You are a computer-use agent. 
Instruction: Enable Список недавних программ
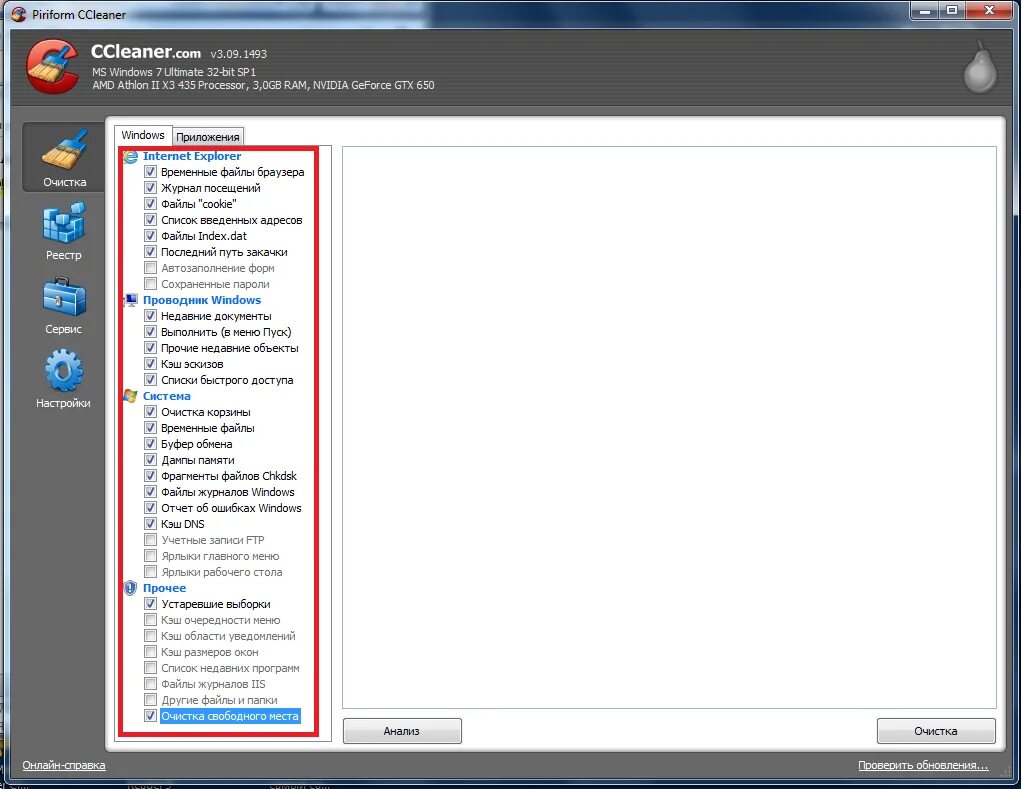(150, 668)
